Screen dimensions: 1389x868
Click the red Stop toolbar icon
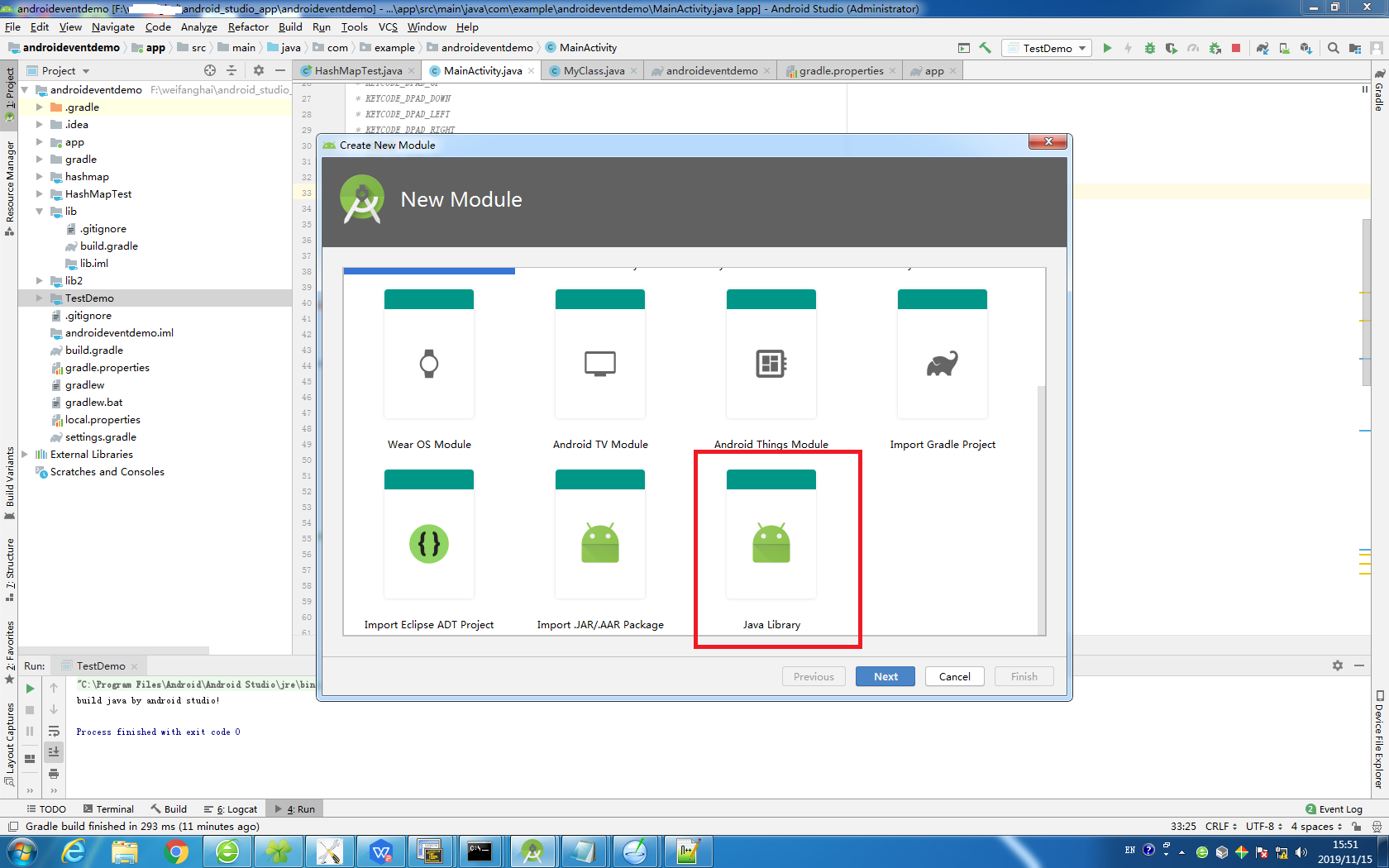click(x=1236, y=48)
